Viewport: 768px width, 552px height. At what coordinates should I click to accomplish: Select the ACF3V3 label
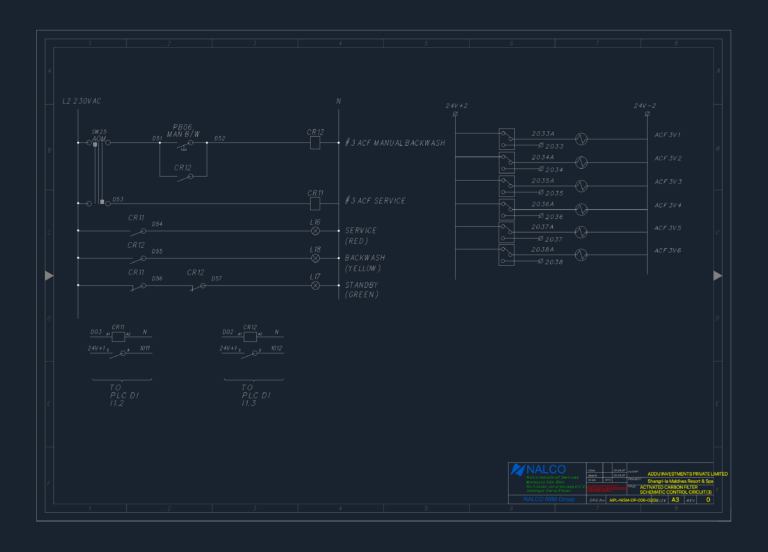[x=668, y=182]
